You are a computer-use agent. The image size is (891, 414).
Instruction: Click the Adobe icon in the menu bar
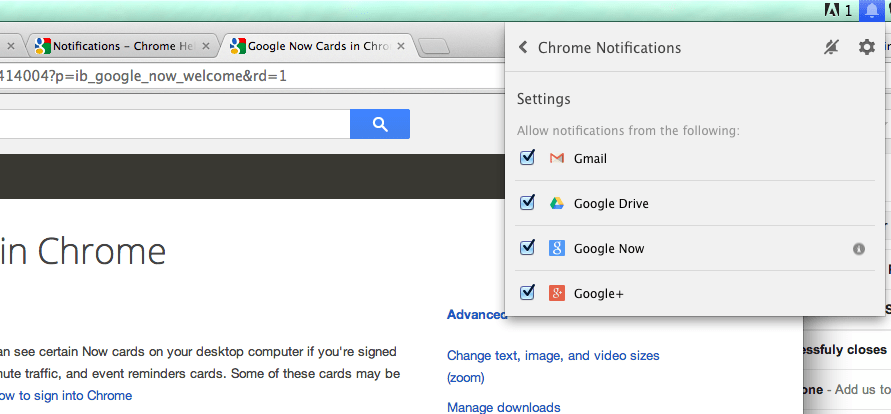click(x=831, y=10)
